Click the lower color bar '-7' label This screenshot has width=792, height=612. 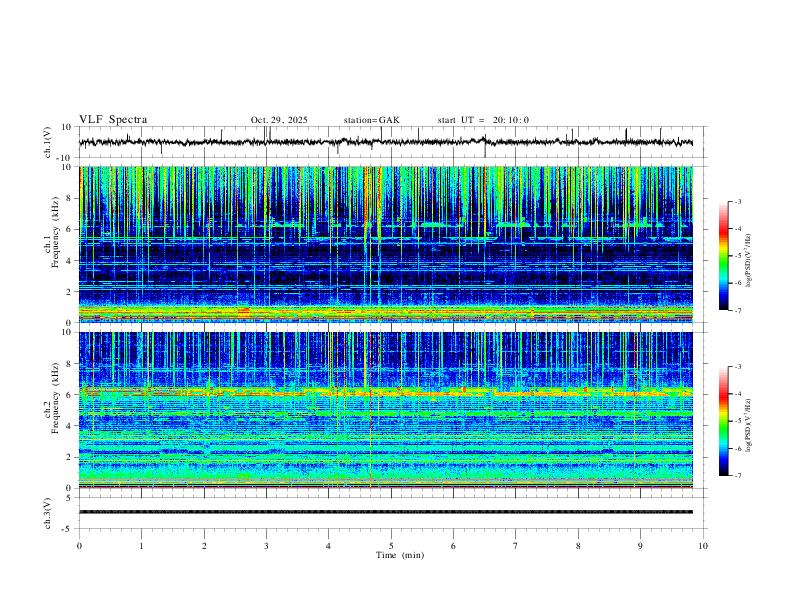(x=737, y=475)
